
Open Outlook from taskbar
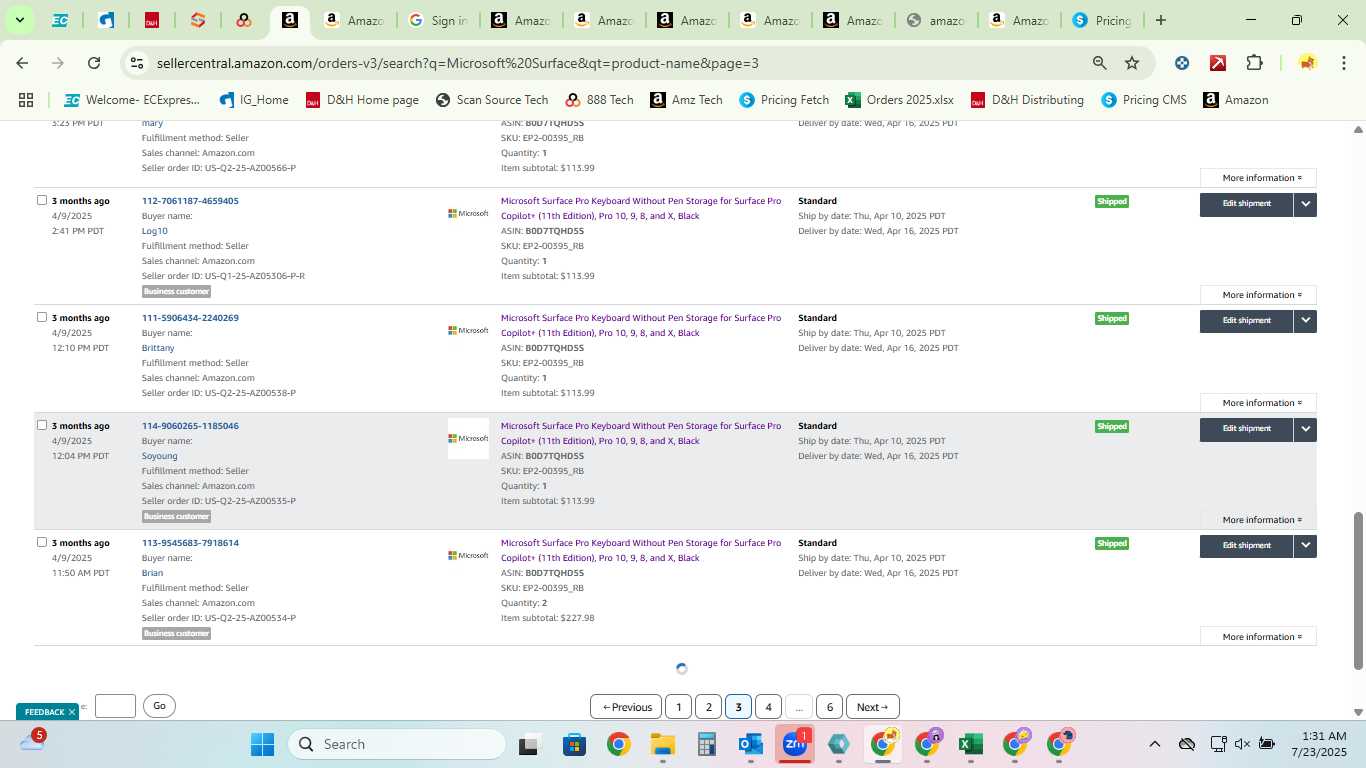pos(750,744)
